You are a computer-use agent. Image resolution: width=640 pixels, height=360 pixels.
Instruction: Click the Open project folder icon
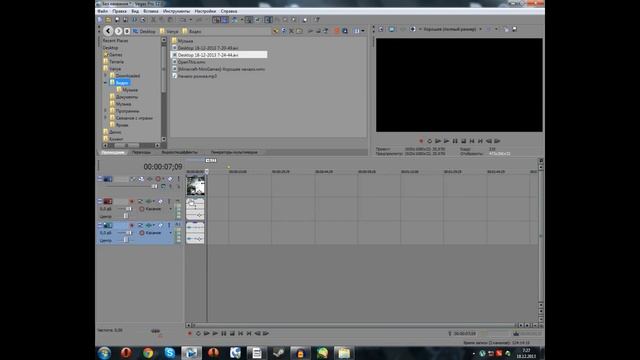tap(108, 20)
